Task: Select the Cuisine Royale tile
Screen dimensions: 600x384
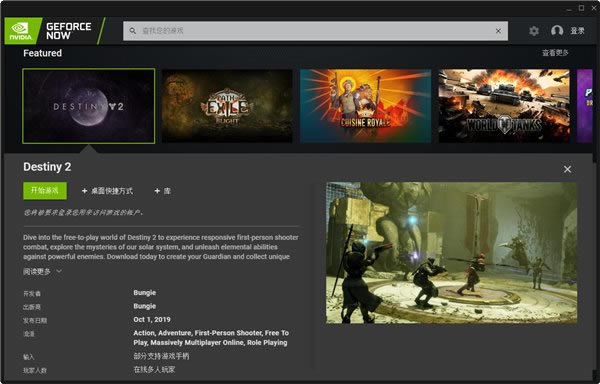Action: click(365, 106)
